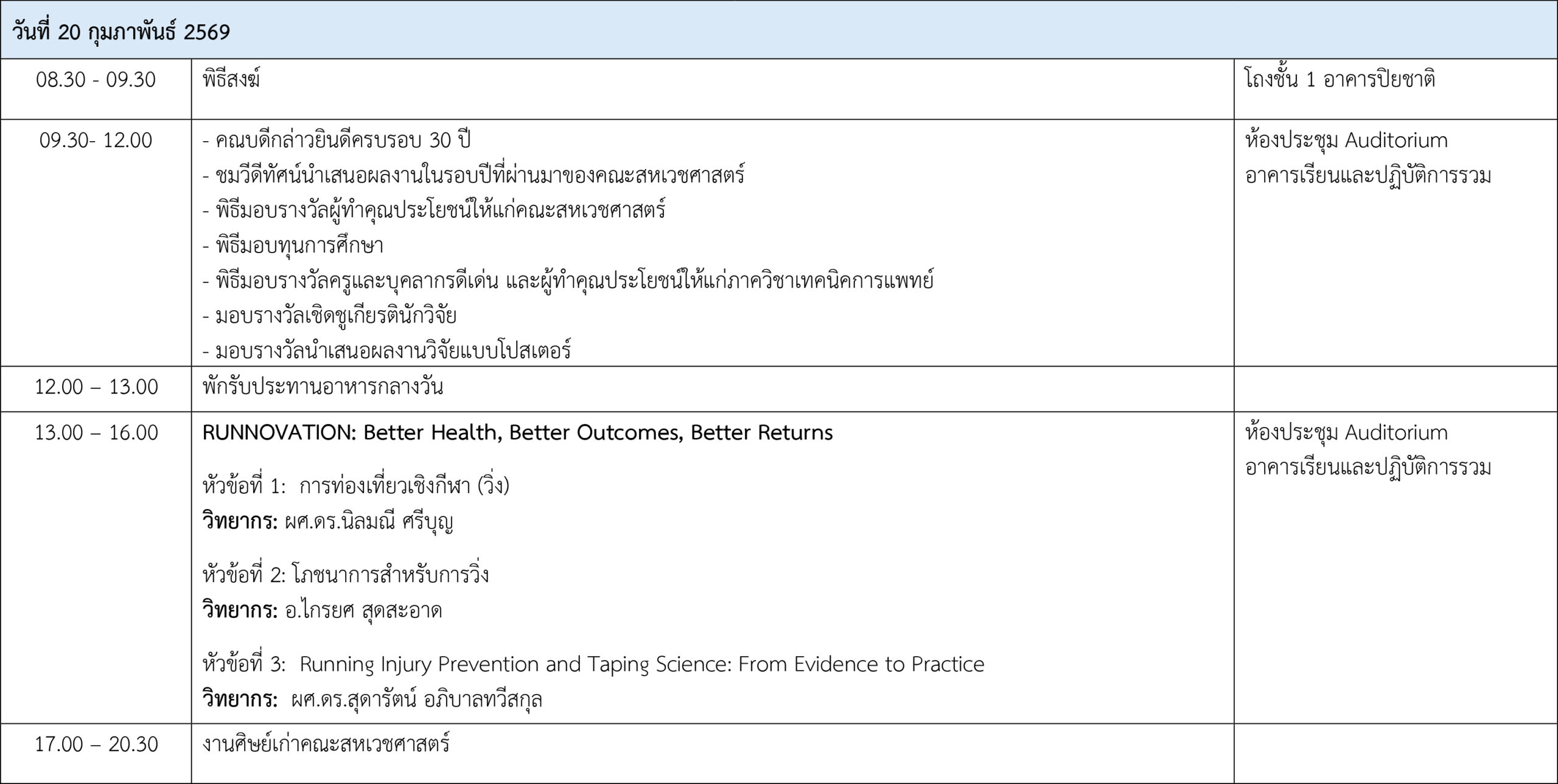Click the line starting "ชมวีดิทัศน์นำเสนอผลงาน"
This screenshot has width=1558, height=784.
473,176
